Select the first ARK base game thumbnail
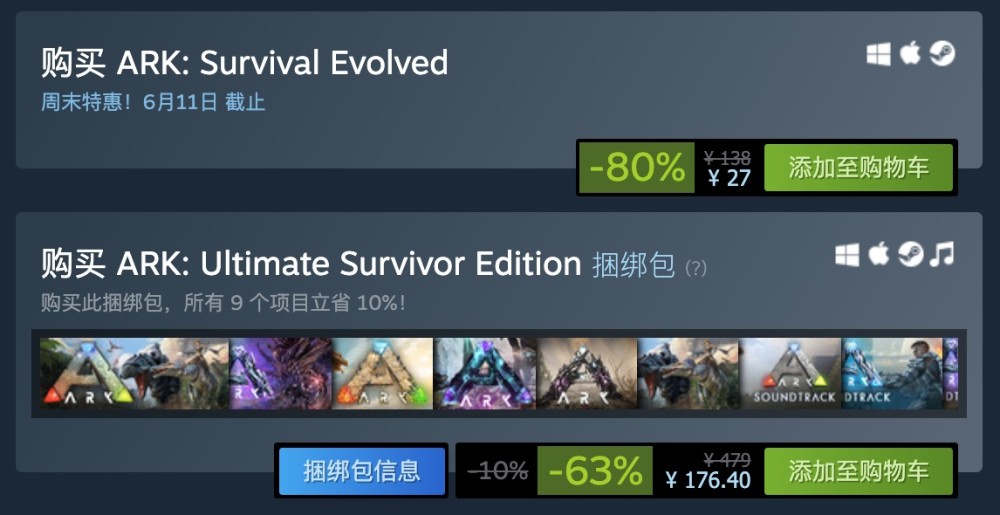Viewport: 1000px width, 515px height. tap(135, 374)
